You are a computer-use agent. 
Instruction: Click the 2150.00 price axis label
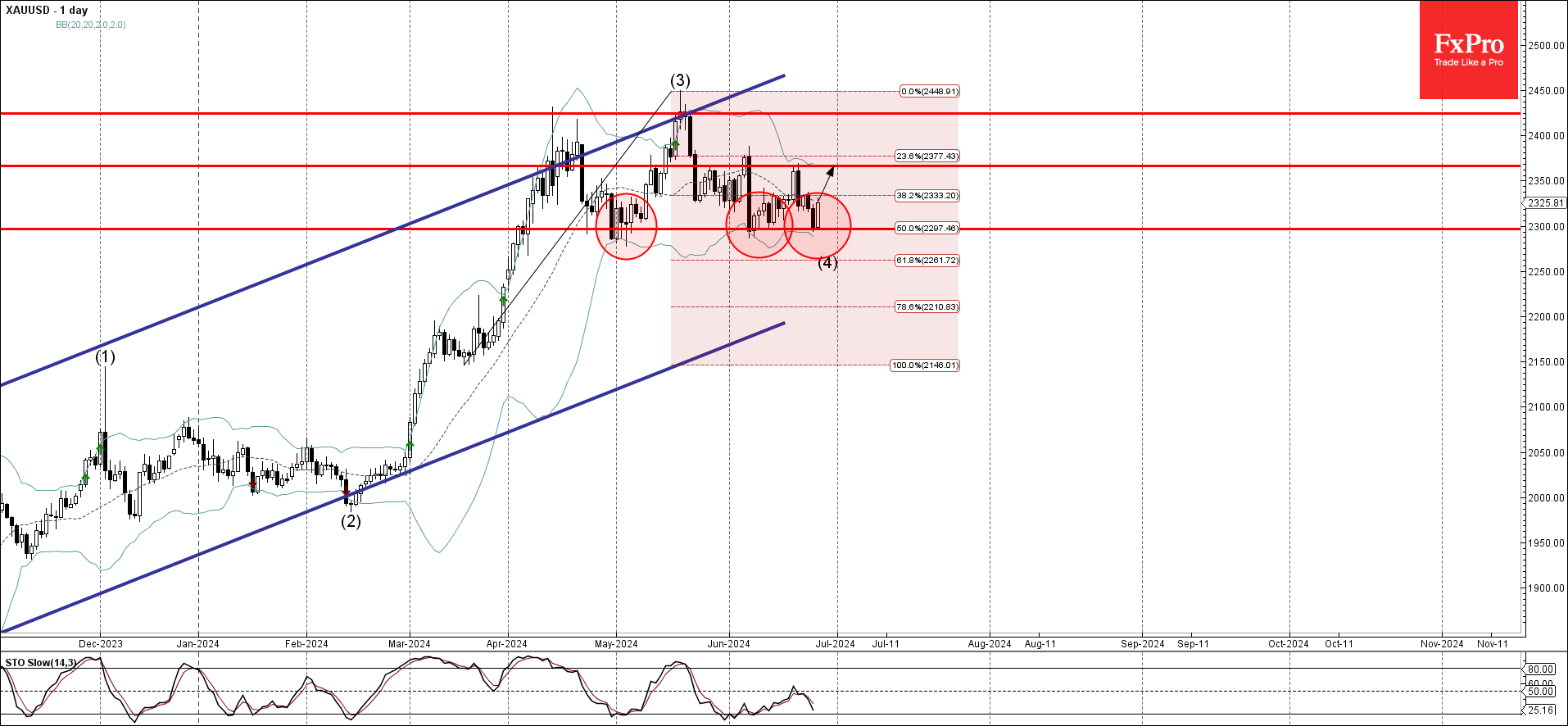(1547, 362)
